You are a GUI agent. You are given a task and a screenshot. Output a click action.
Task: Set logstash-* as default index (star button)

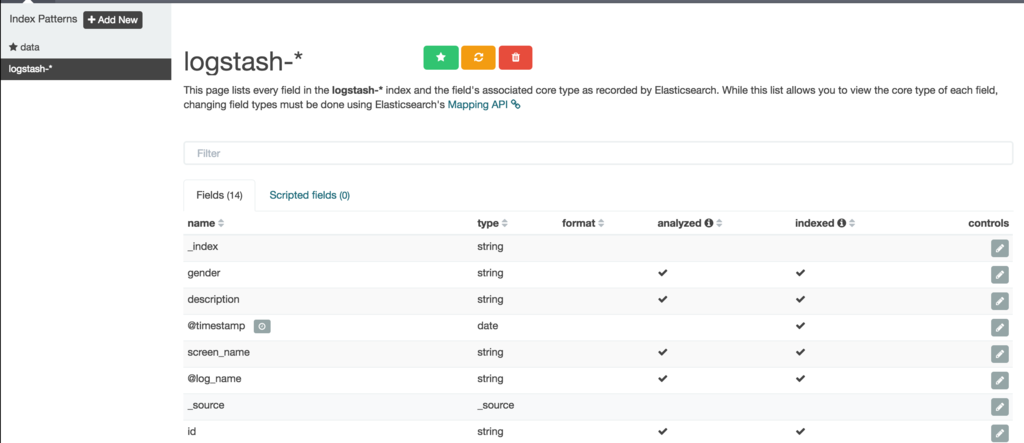pos(441,57)
